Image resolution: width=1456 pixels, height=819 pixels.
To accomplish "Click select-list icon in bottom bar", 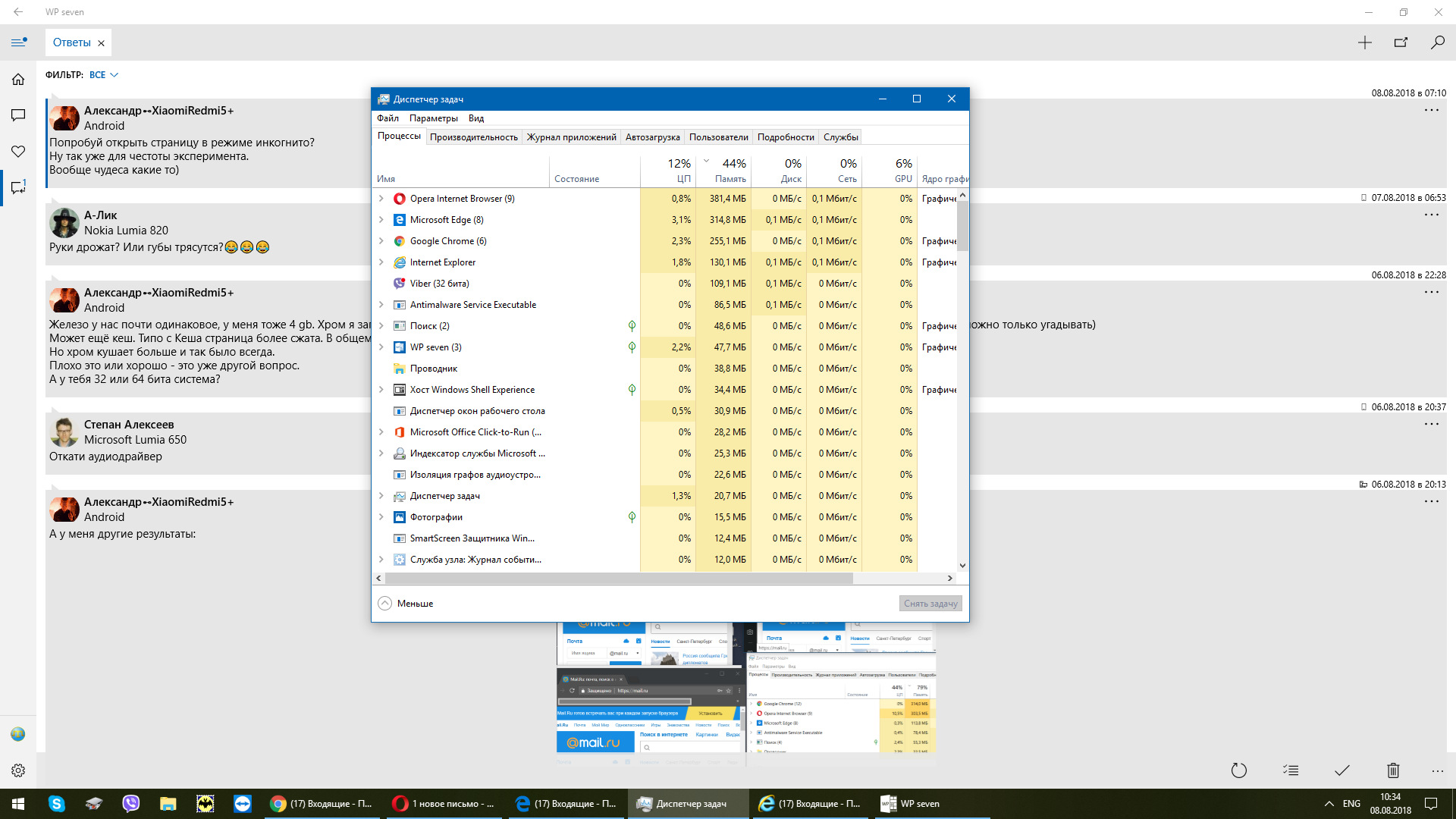I will click(x=1291, y=770).
